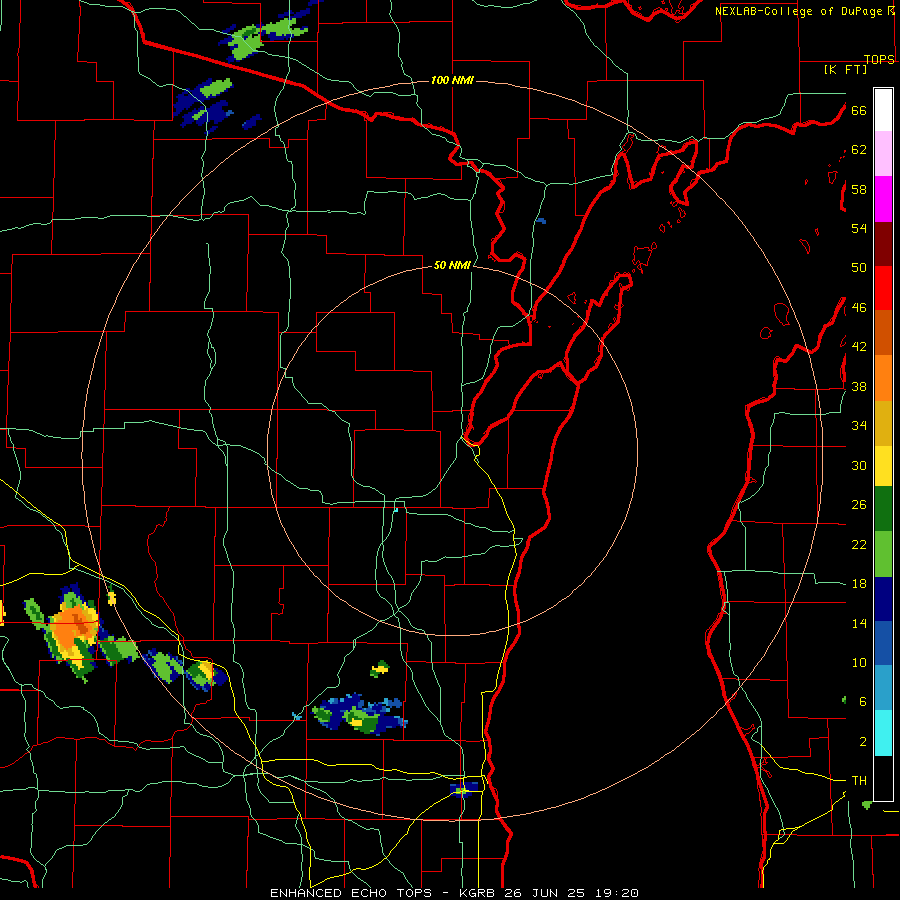
Task: Click the '26' legend value
Action: (859, 505)
